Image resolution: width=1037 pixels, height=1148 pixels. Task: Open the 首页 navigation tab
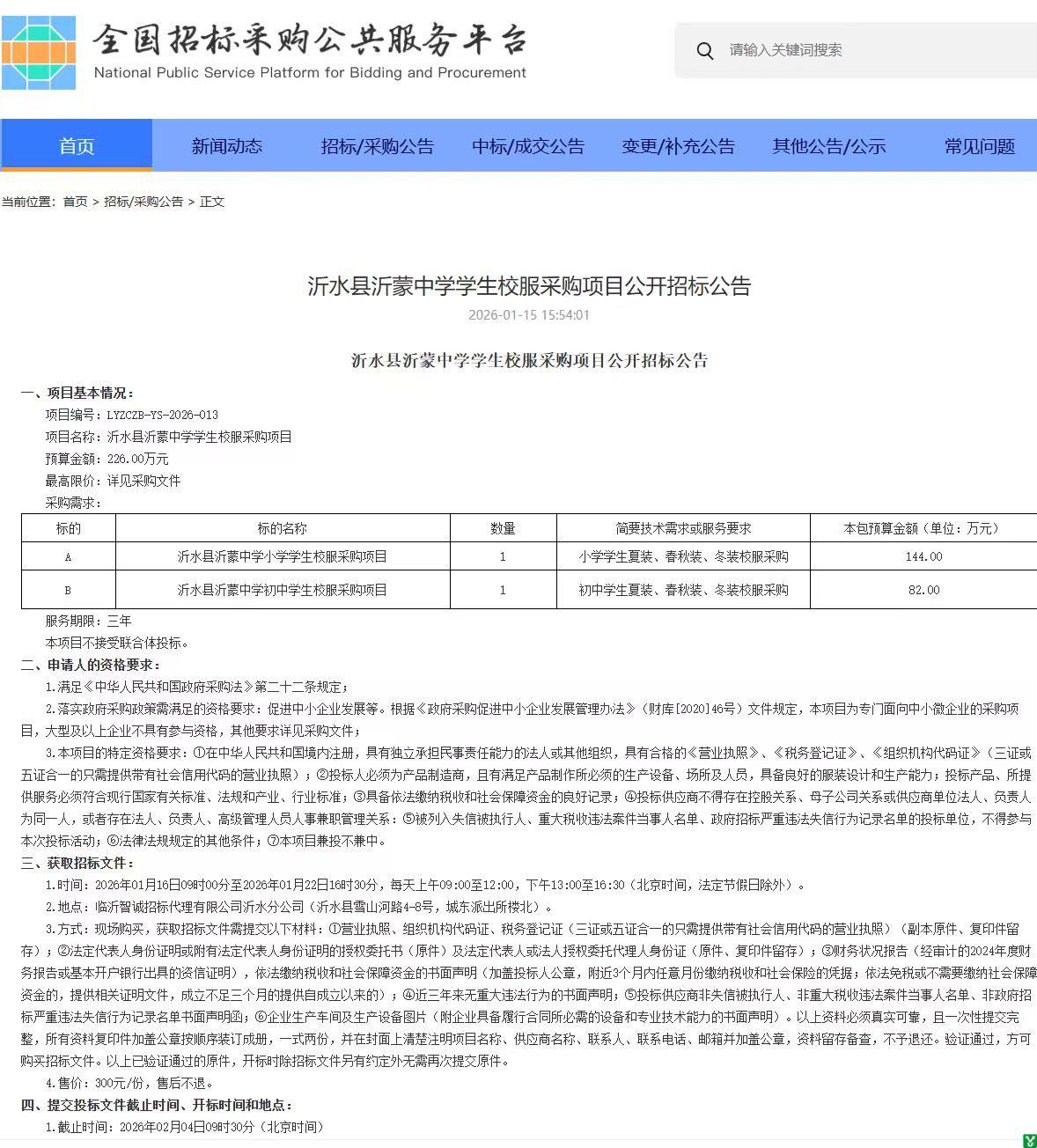point(77,146)
